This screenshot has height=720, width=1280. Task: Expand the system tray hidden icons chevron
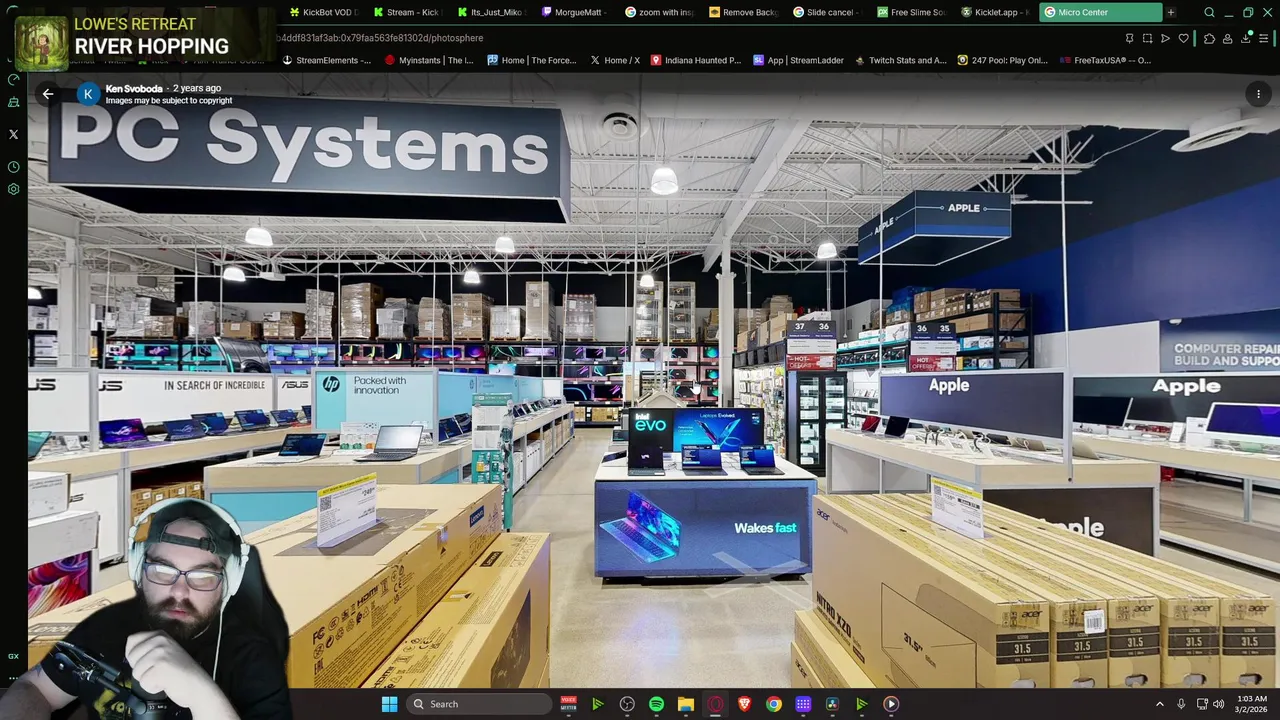coord(1160,704)
